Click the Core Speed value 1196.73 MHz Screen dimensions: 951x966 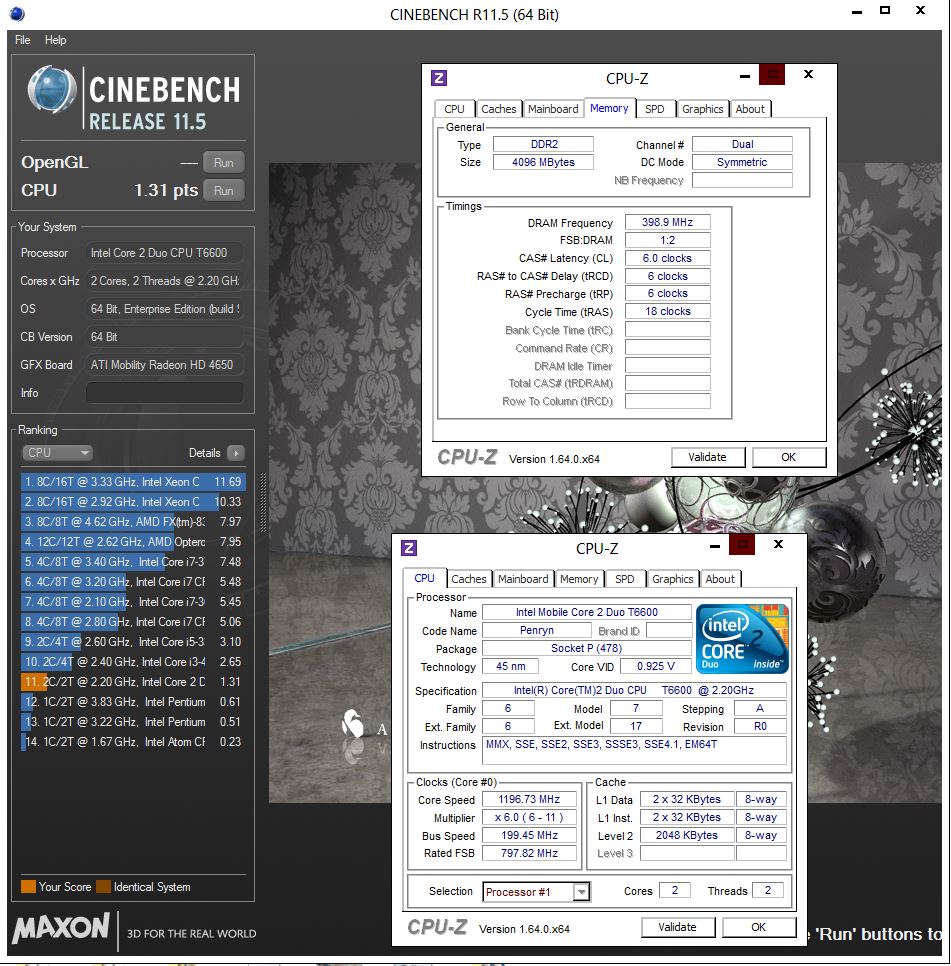[529, 799]
